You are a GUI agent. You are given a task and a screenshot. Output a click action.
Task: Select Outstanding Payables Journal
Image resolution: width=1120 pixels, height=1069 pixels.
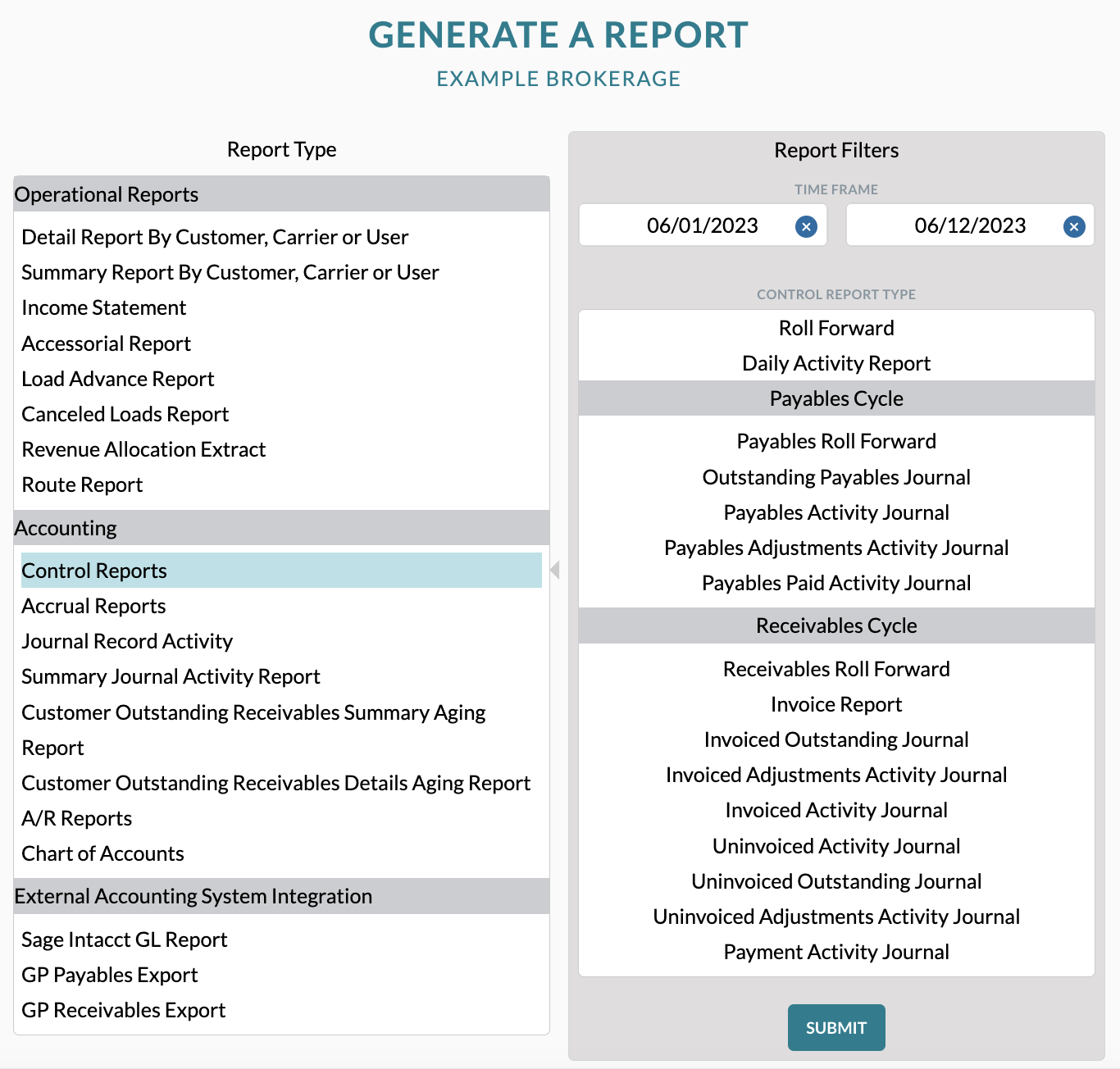[x=836, y=477]
